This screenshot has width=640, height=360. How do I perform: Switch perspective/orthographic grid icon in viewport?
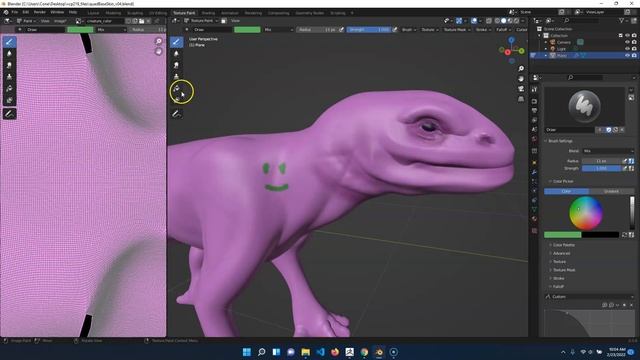point(521,99)
